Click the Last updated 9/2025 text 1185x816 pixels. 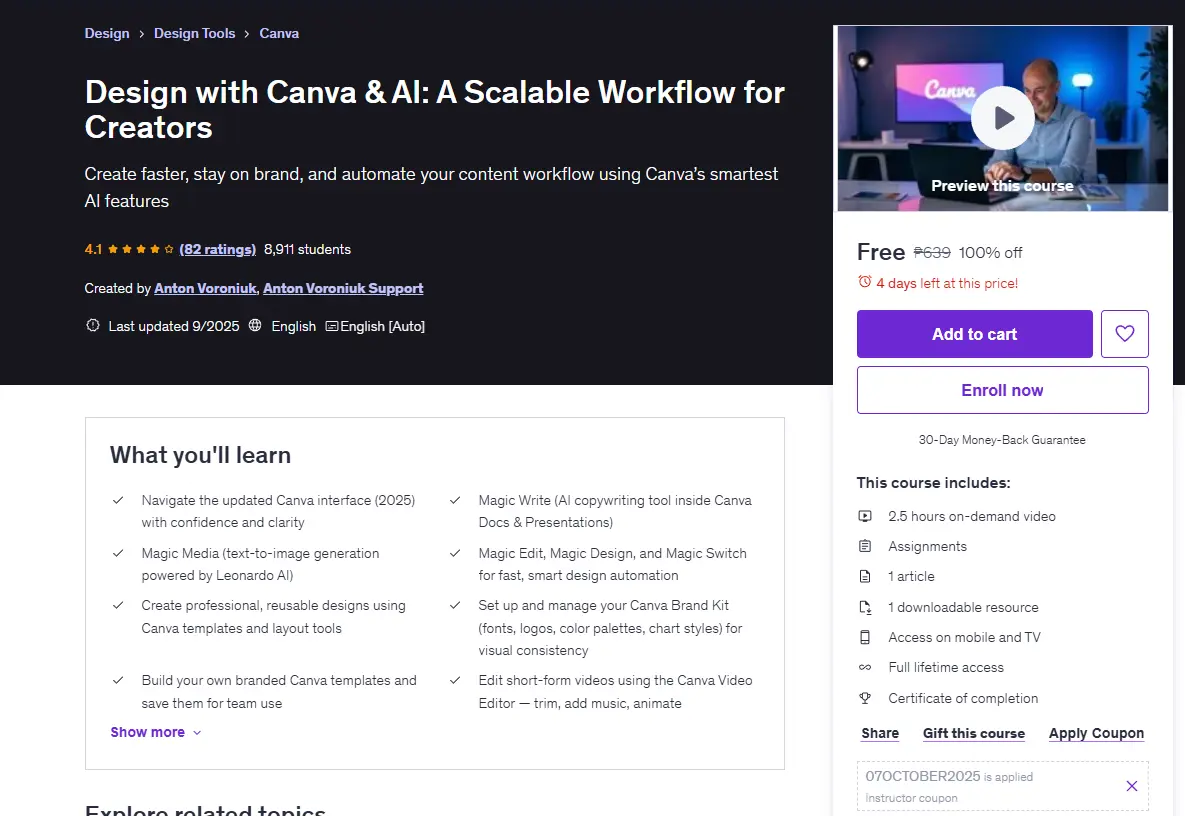(x=174, y=326)
